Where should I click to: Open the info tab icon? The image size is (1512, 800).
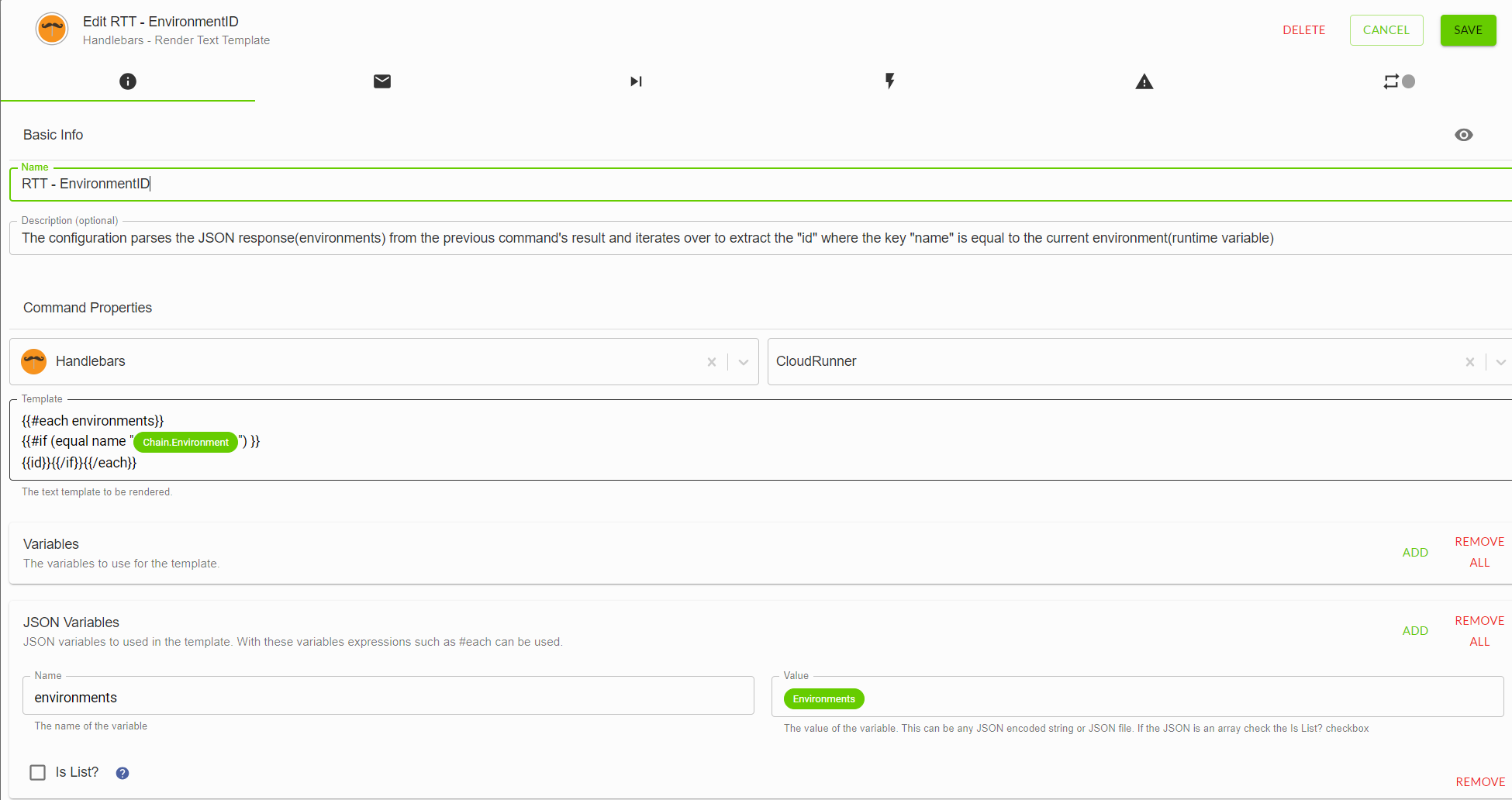(x=128, y=81)
